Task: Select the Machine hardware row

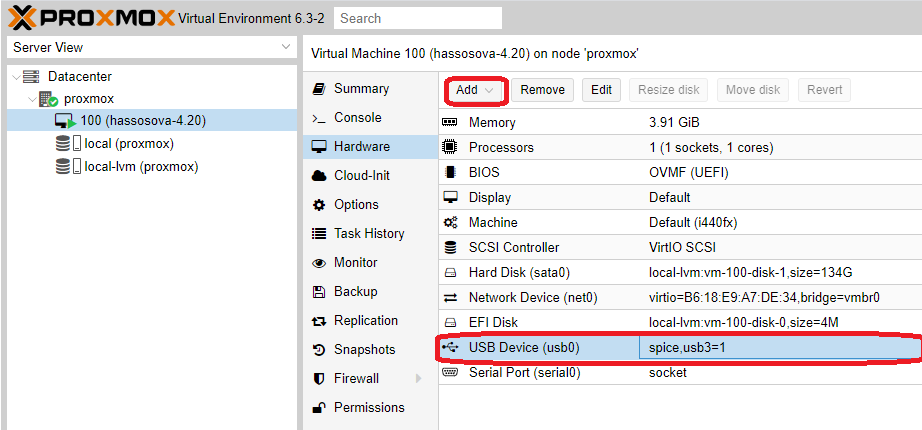Action: (x=680, y=222)
